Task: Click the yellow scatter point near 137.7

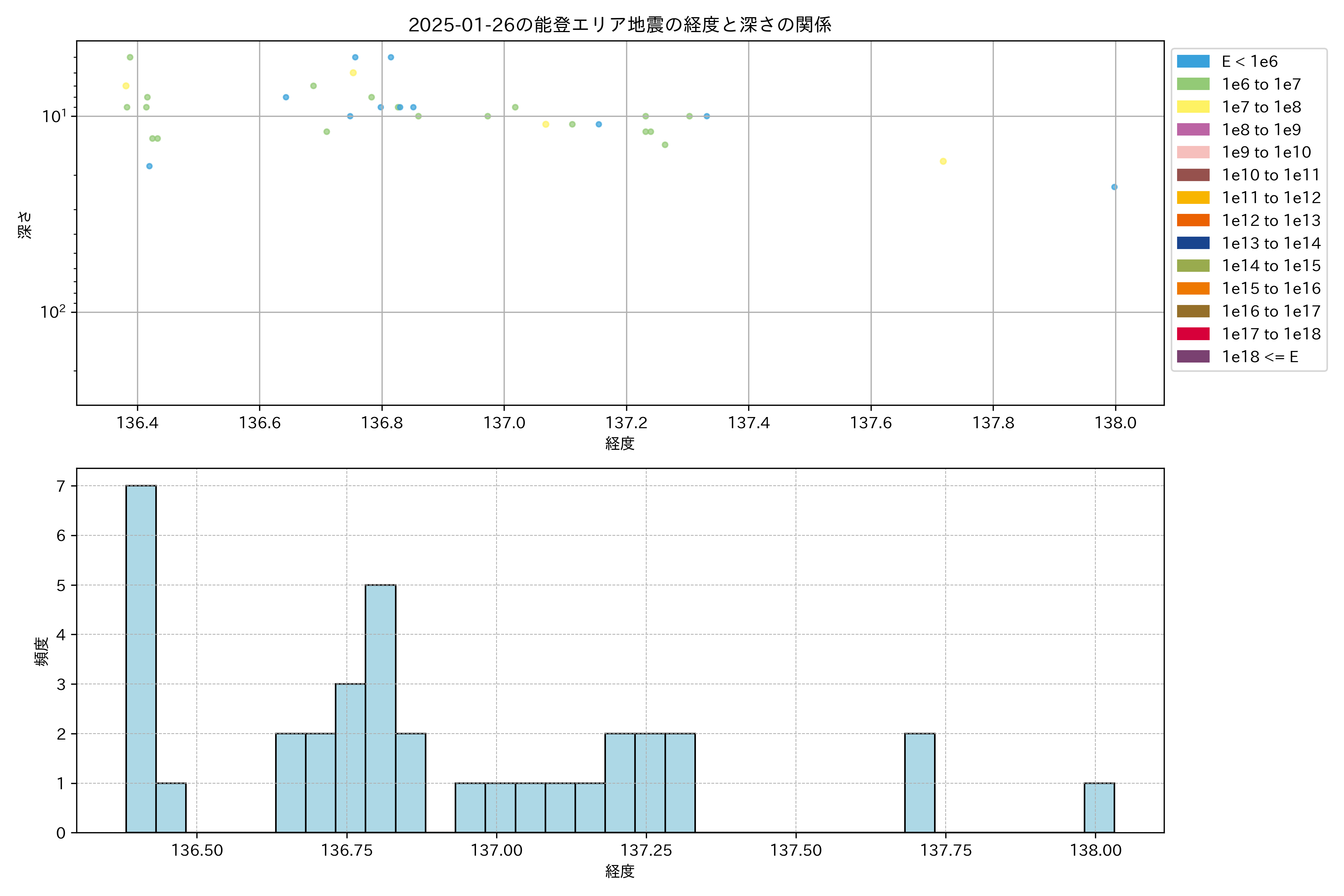Action: [943, 161]
